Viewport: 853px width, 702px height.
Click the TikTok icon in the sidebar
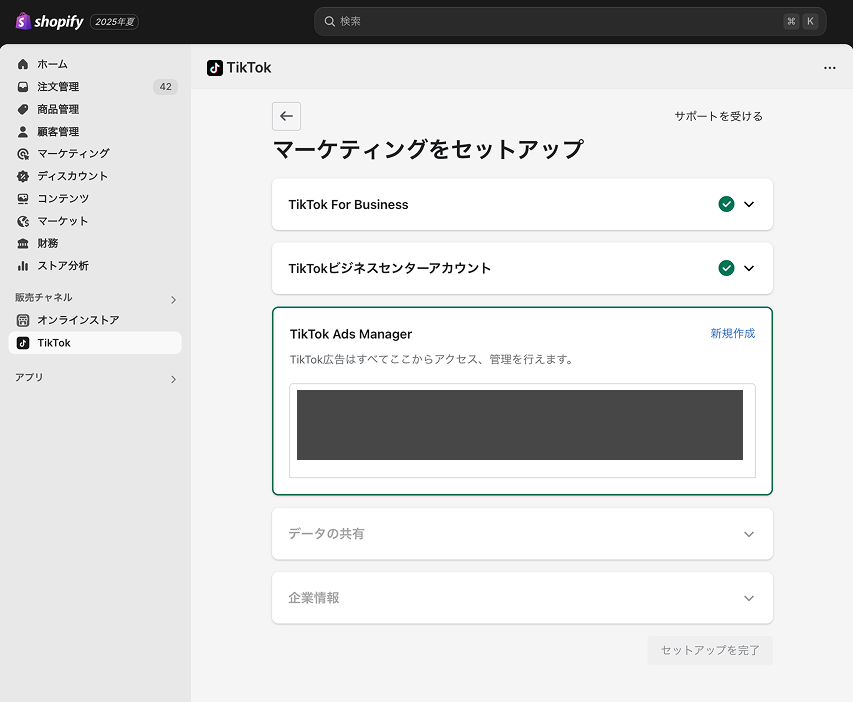click(23, 343)
